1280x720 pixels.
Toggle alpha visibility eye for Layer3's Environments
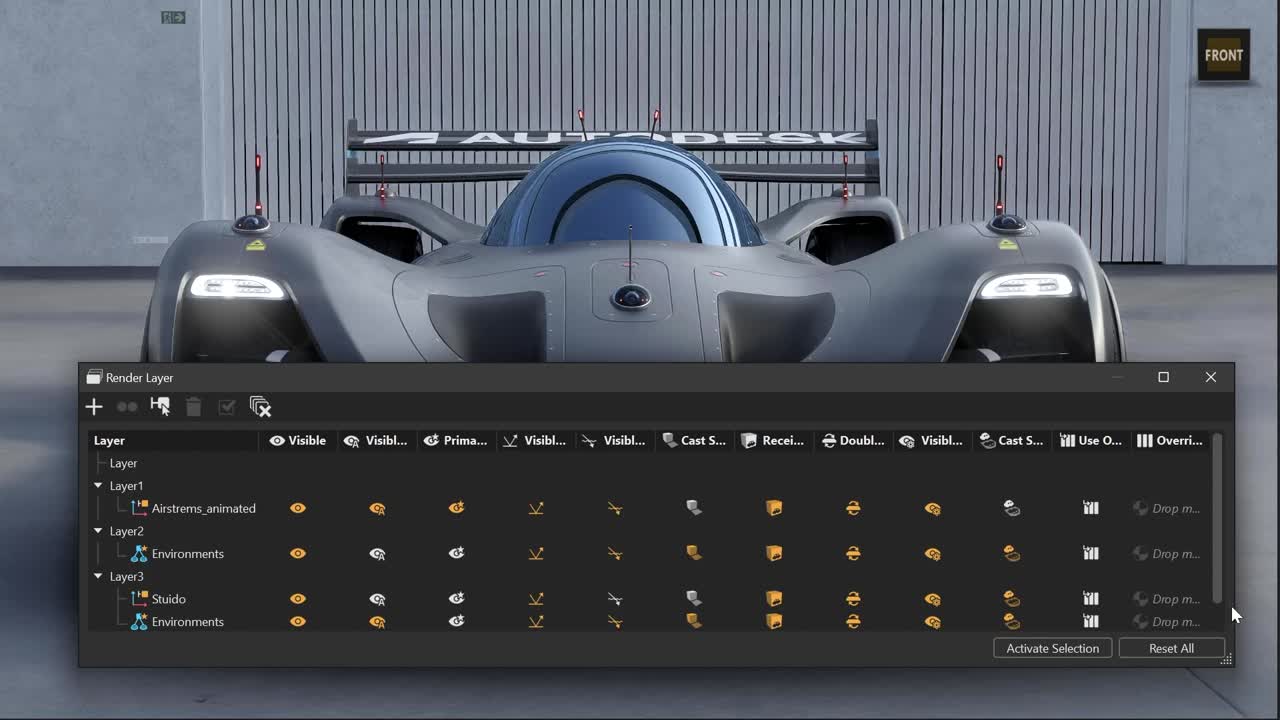[x=377, y=621]
